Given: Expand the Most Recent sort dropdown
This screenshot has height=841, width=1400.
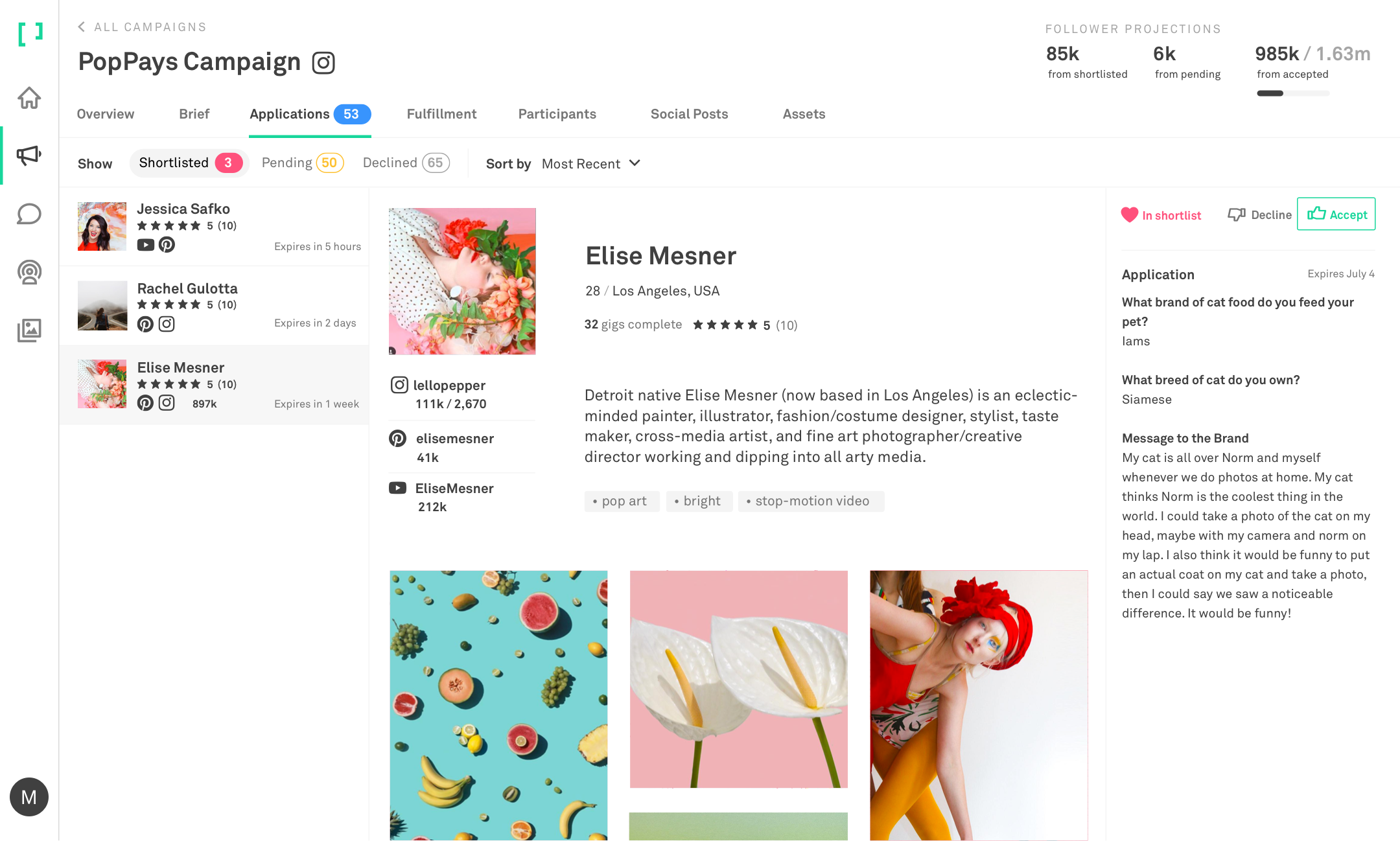Looking at the screenshot, I should [591, 163].
